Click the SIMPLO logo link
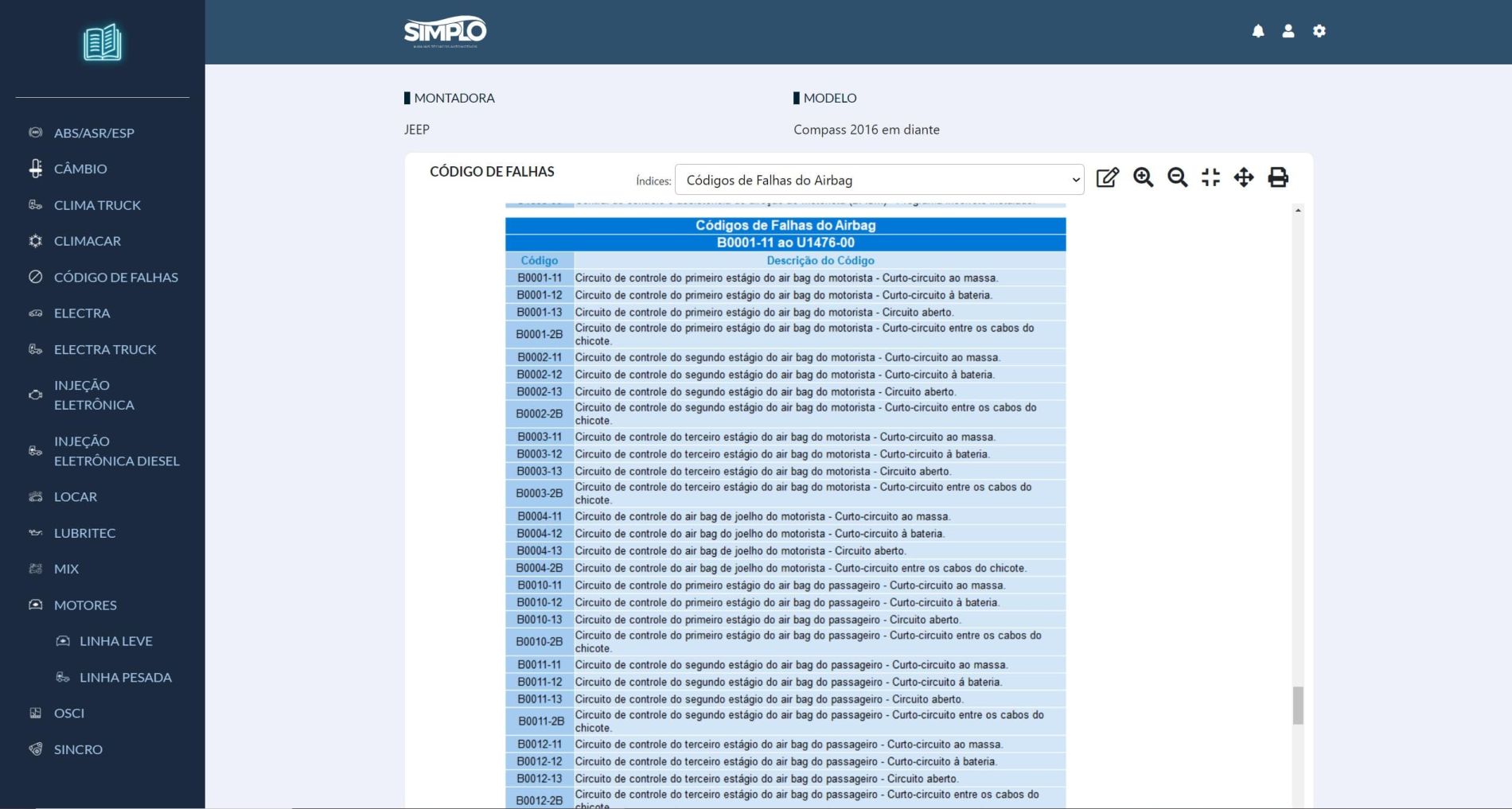 [x=445, y=32]
